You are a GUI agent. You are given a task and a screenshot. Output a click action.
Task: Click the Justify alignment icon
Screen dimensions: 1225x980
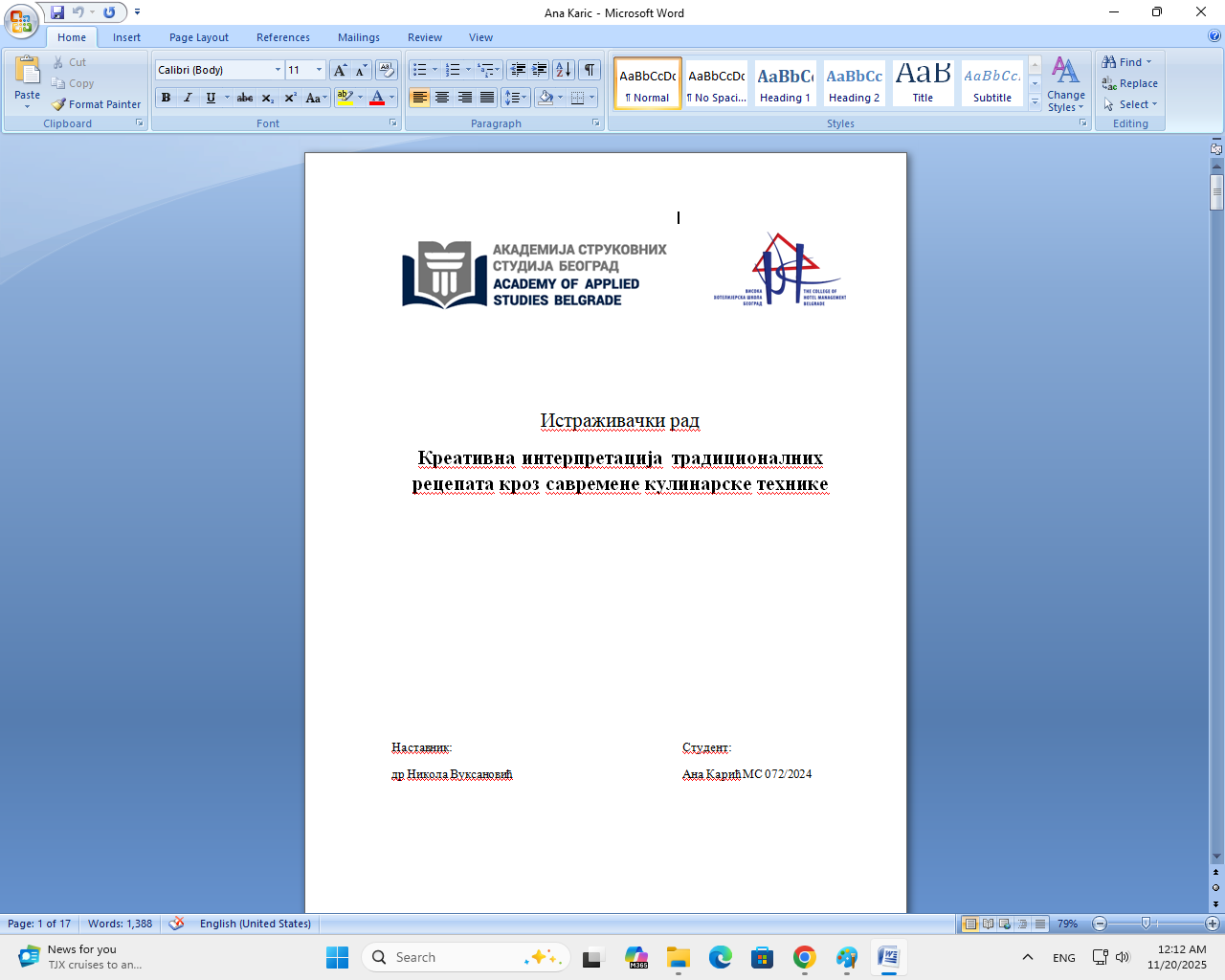(487, 98)
